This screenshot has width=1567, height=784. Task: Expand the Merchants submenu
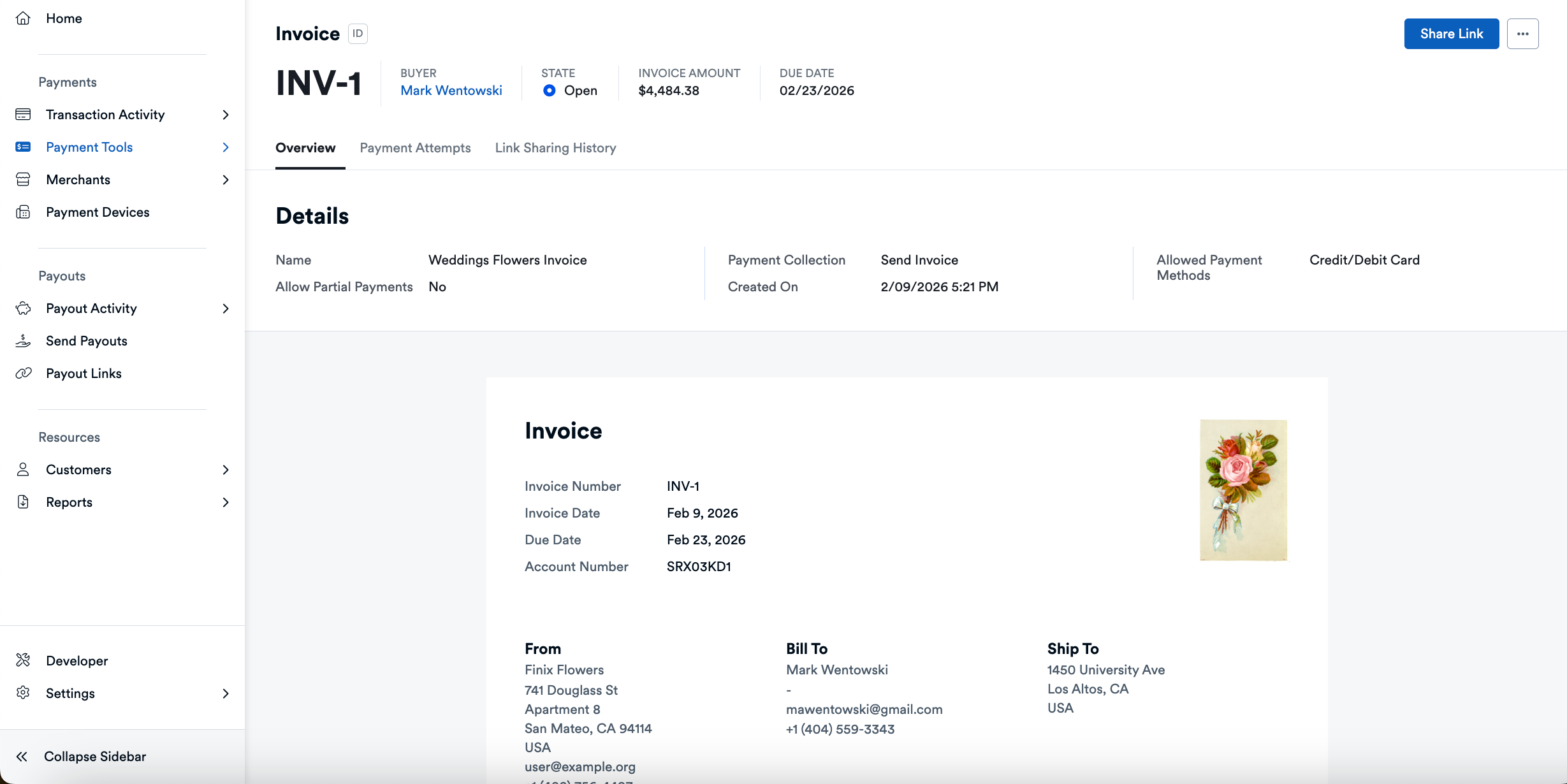coord(226,180)
